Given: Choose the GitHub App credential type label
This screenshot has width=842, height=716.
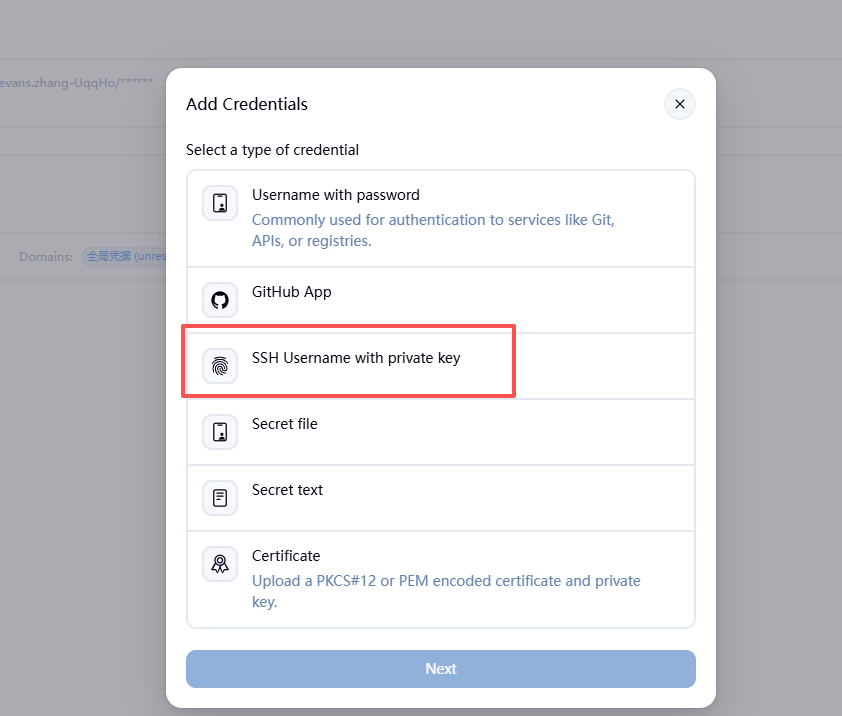Looking at the screenshot, I should [x=292, y=292].
